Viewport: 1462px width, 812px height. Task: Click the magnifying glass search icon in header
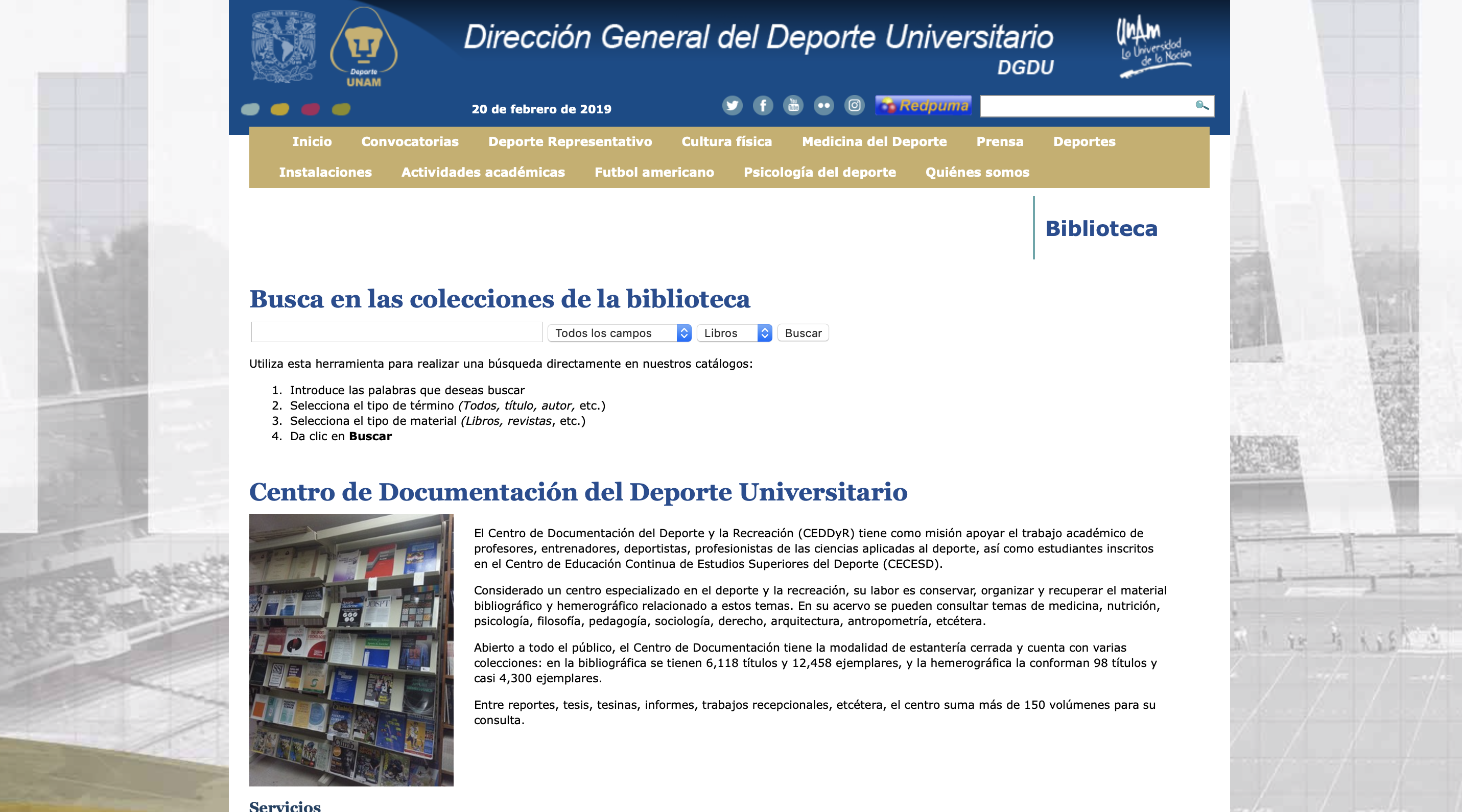pos(1201,106)
